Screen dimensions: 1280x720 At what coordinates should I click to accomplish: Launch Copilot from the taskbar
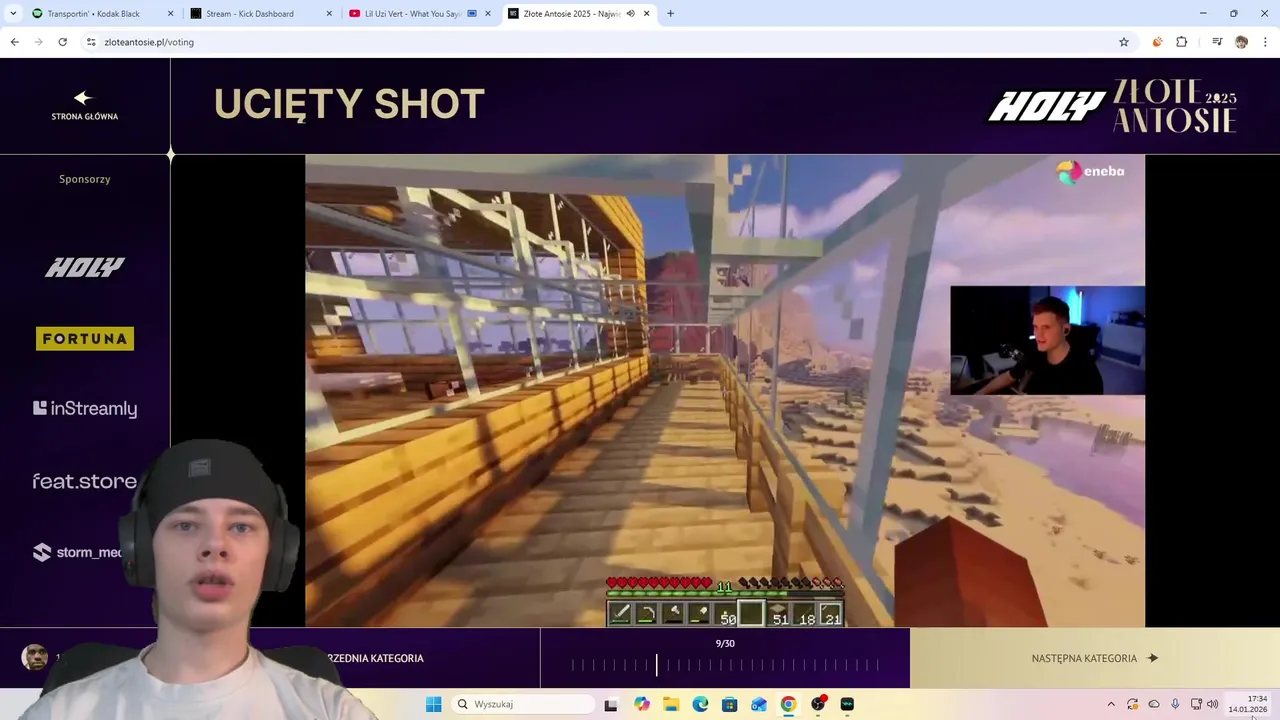tap(642, 704)
